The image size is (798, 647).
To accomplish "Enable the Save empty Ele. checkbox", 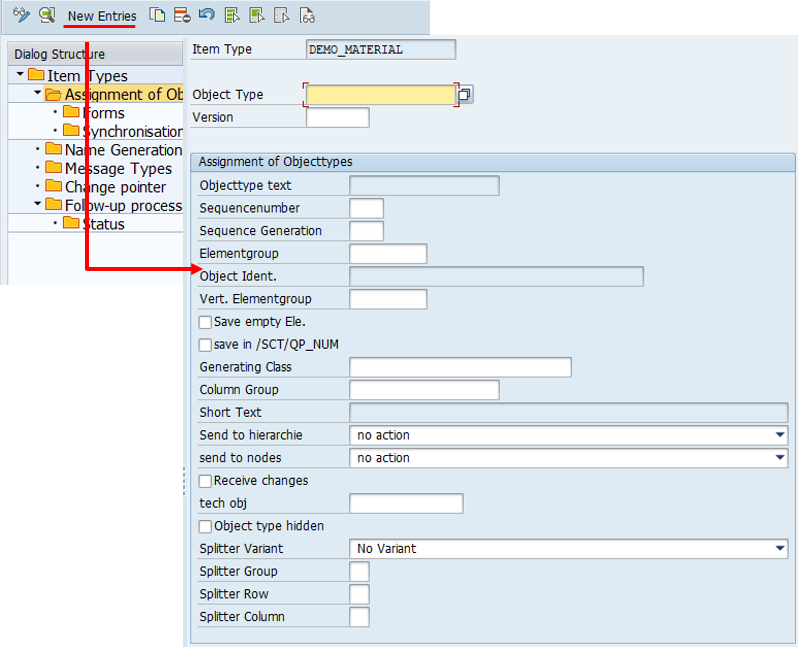I will [x=205, y=322].
